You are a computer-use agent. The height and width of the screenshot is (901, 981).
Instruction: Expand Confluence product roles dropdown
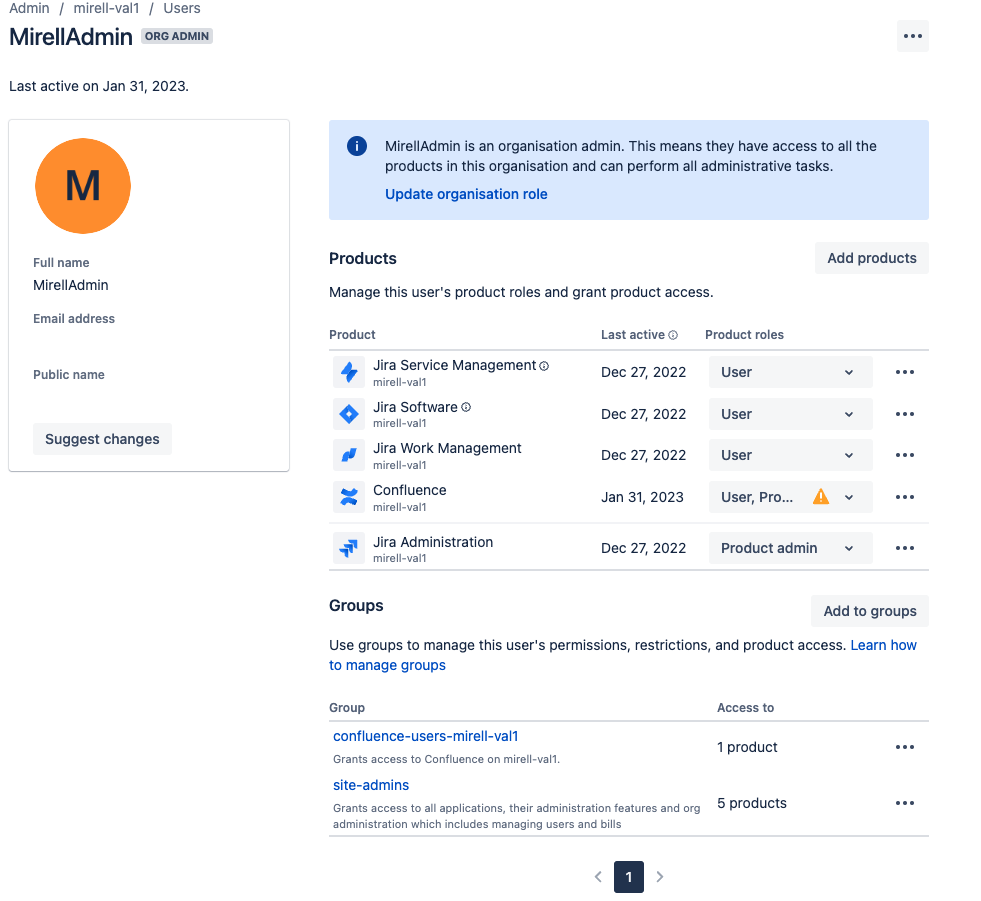(791, 497)
